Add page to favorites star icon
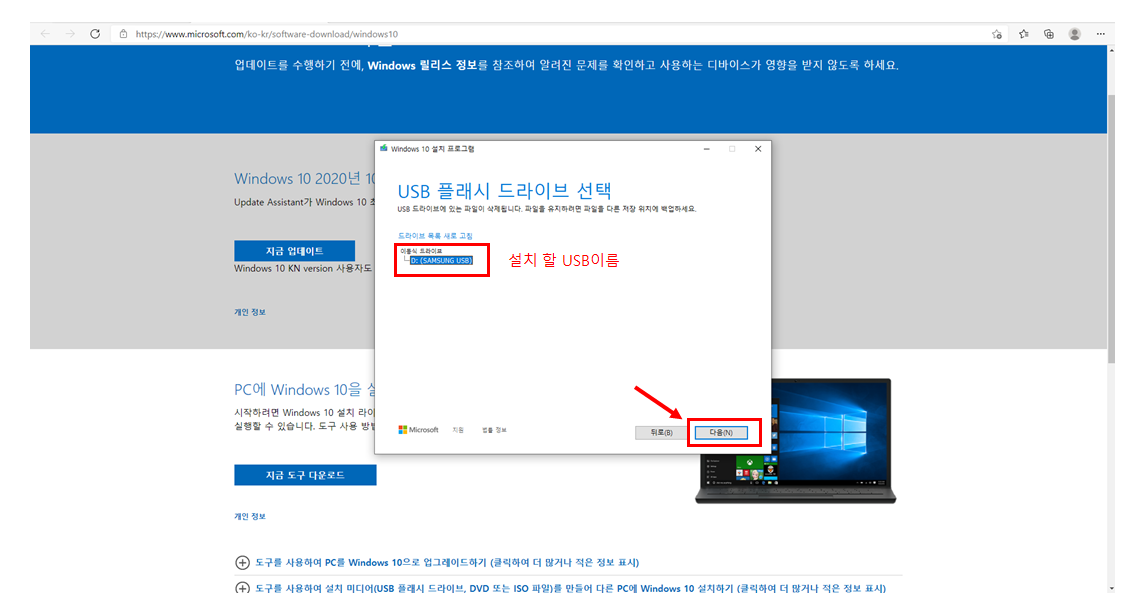 pos(997,34)
